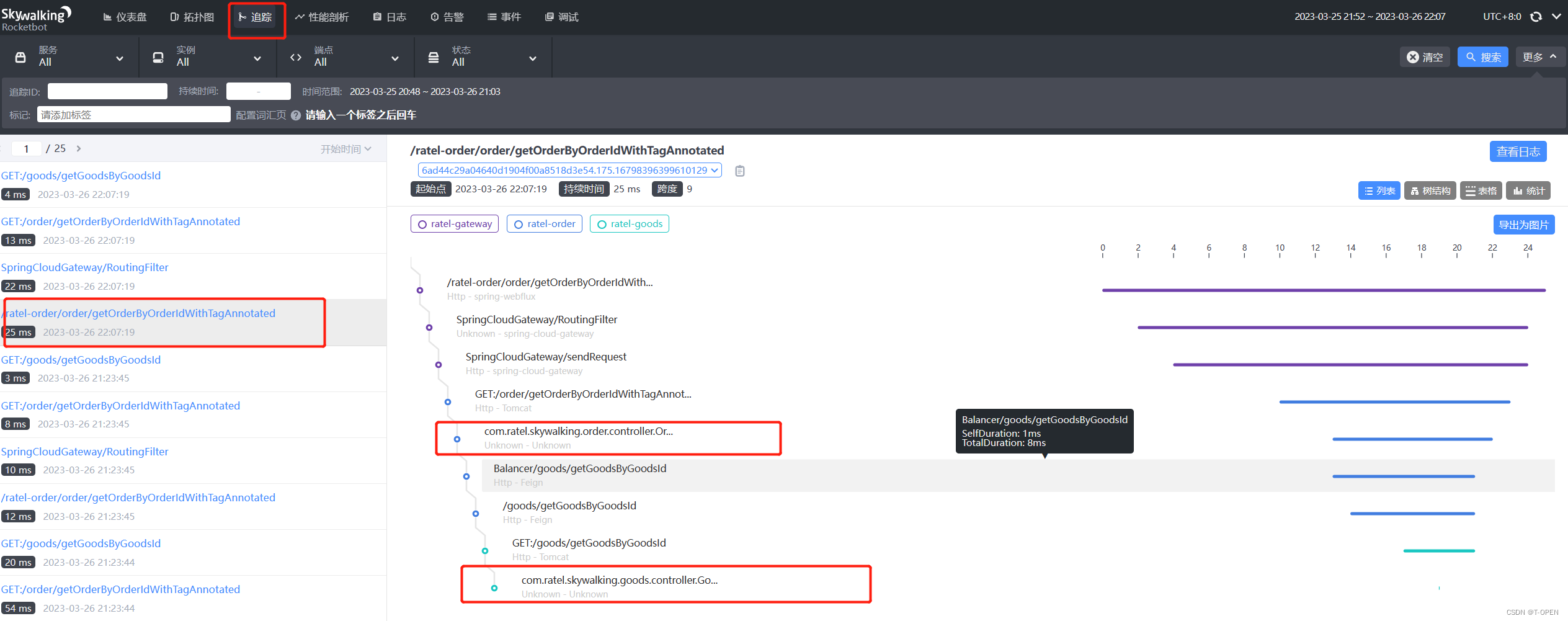Switch to 树结构 tree view
This screenshot has width=1568, height=621.
tap(1430, 190)
